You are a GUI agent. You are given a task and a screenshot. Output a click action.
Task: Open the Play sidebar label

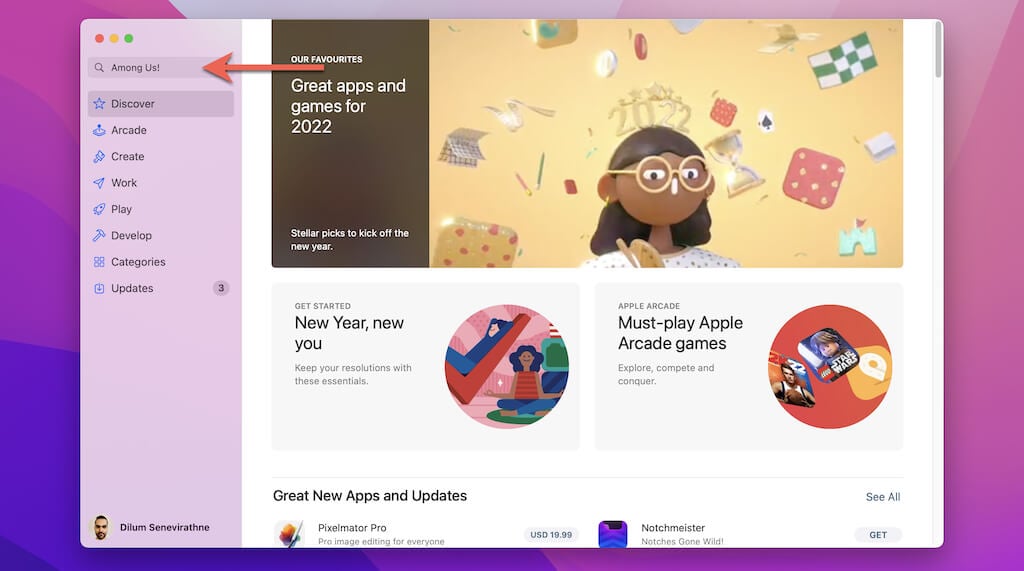click(x=121, y=209)
